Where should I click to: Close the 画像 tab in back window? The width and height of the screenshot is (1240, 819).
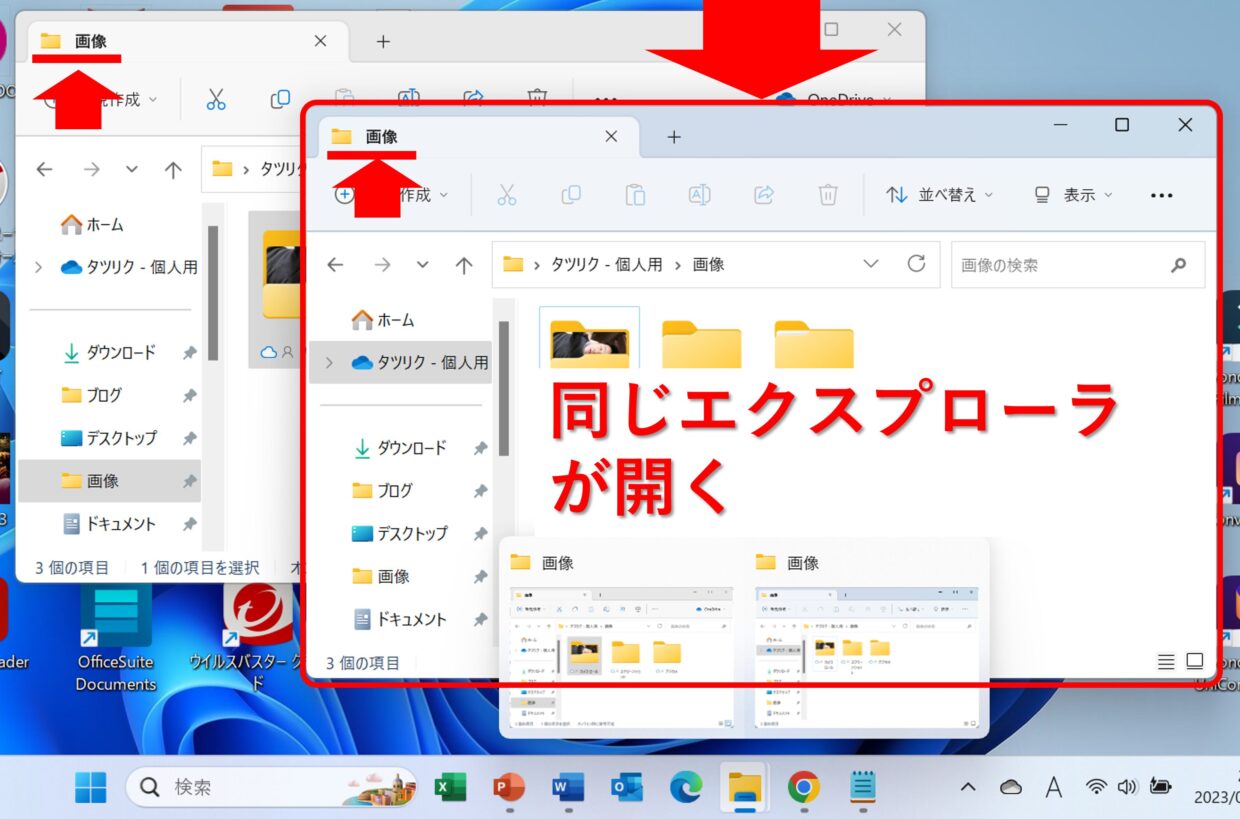point(320,41)
